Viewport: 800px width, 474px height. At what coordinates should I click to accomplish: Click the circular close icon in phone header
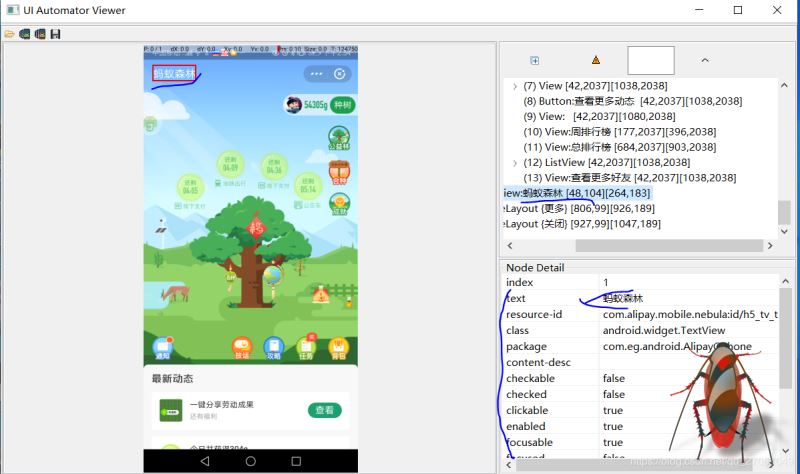point(339,74)
